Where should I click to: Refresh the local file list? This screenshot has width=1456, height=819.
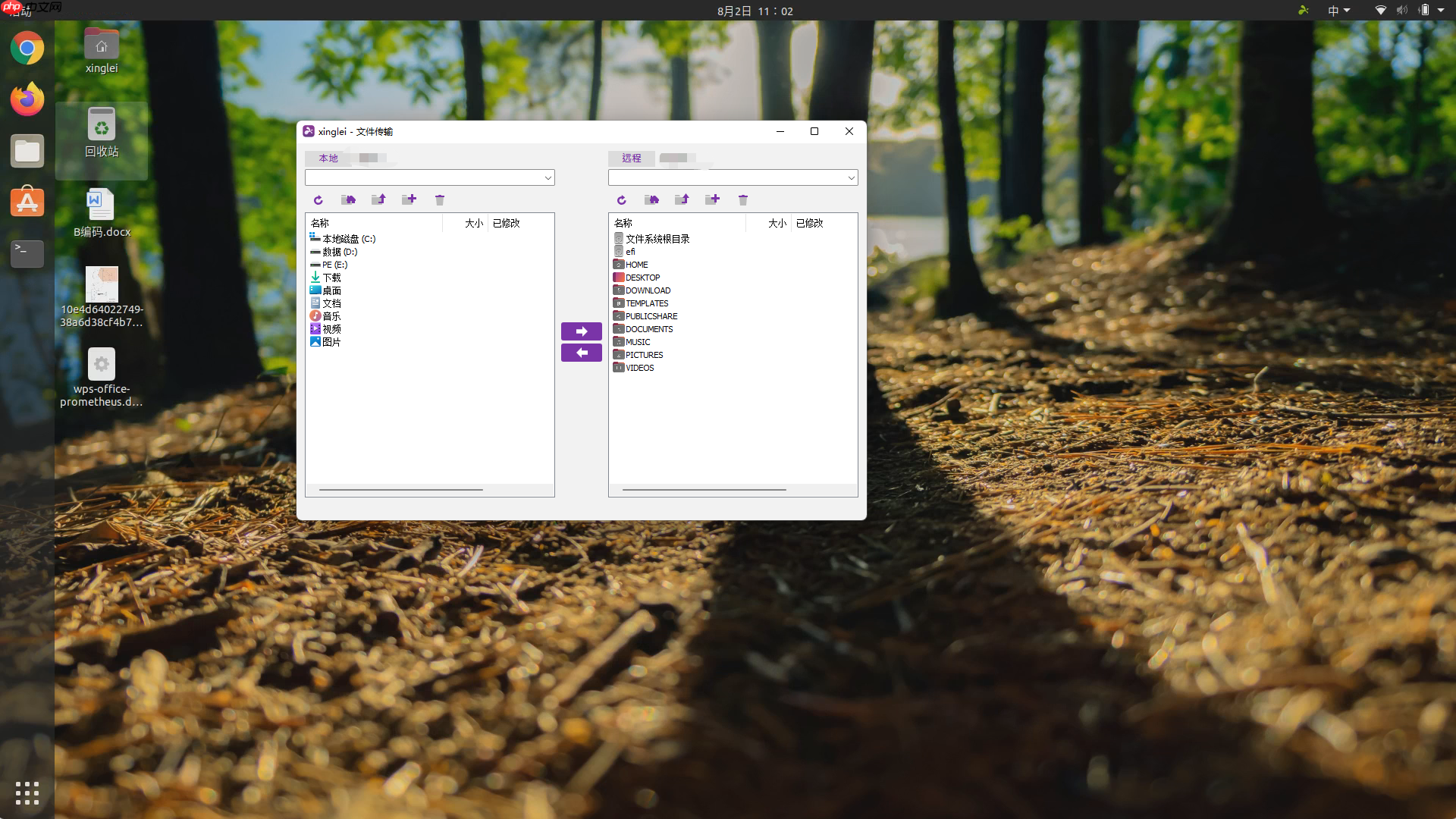tap(318, 200)
